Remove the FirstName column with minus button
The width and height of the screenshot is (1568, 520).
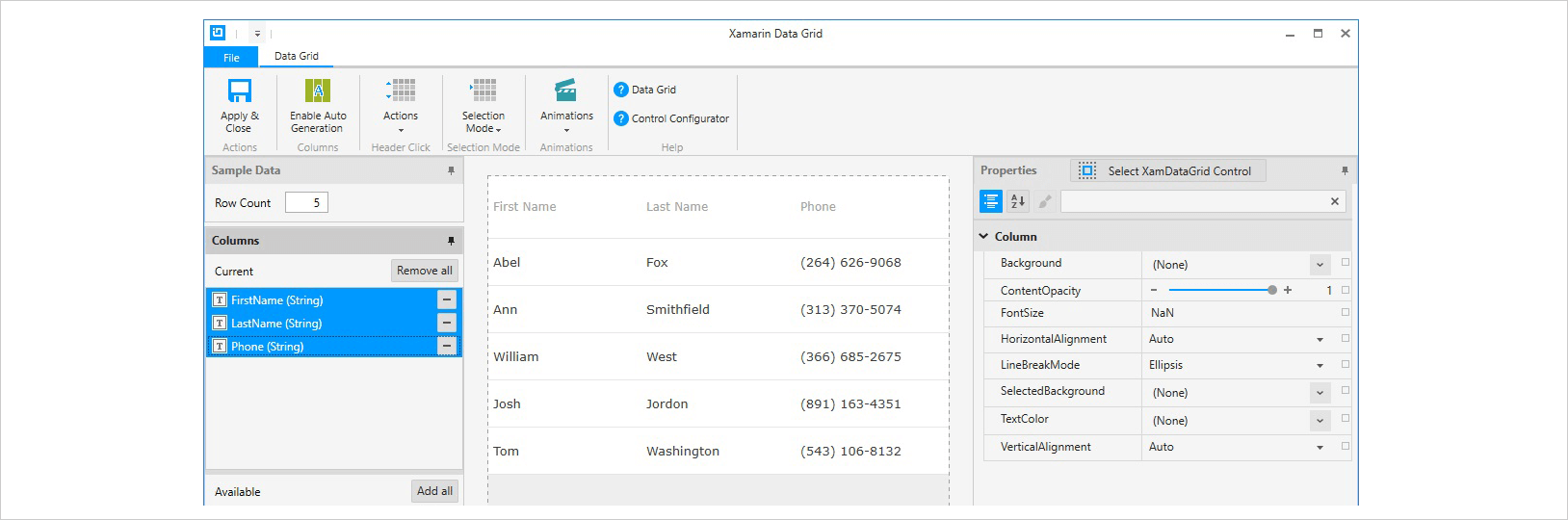click(447, 299)
